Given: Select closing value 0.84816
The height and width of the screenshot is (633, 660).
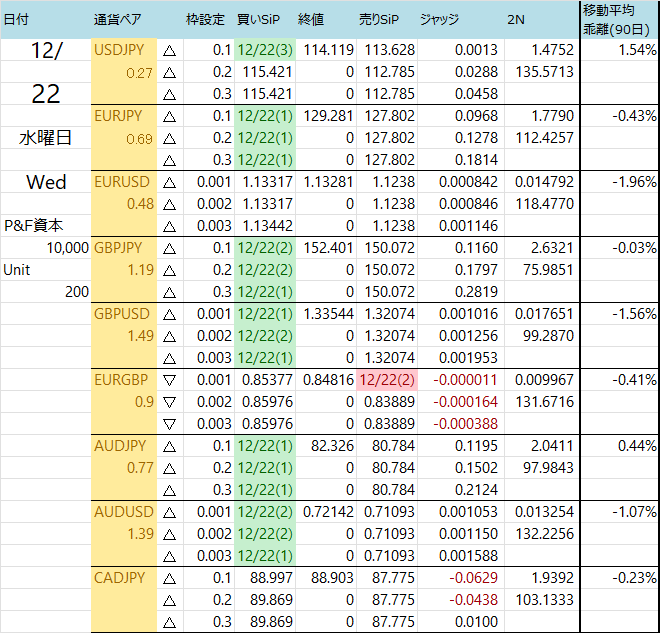Looking at the screenshot, I should tap(328, 380).
